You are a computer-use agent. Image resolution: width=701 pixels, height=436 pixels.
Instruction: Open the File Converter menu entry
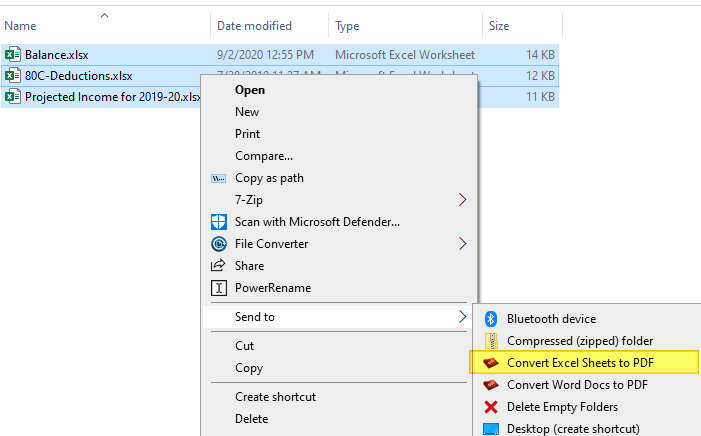coord(271,244)
